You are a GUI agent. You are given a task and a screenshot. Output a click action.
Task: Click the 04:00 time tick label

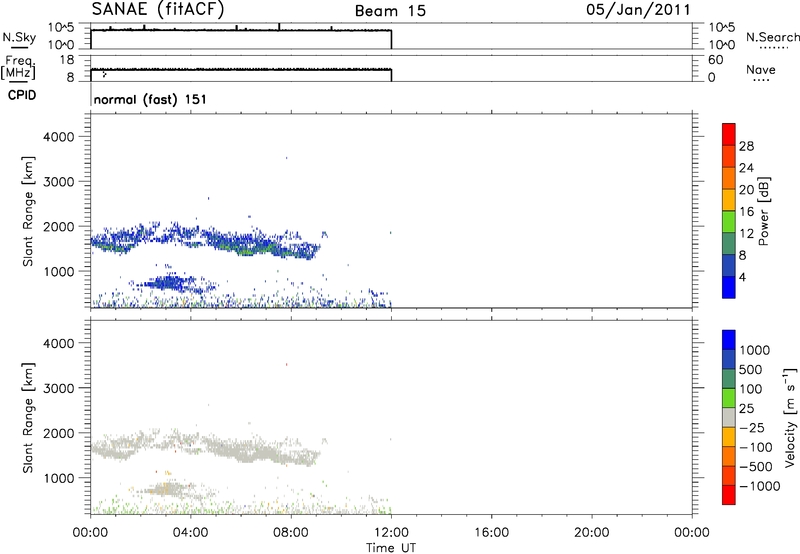click(190, 533)
